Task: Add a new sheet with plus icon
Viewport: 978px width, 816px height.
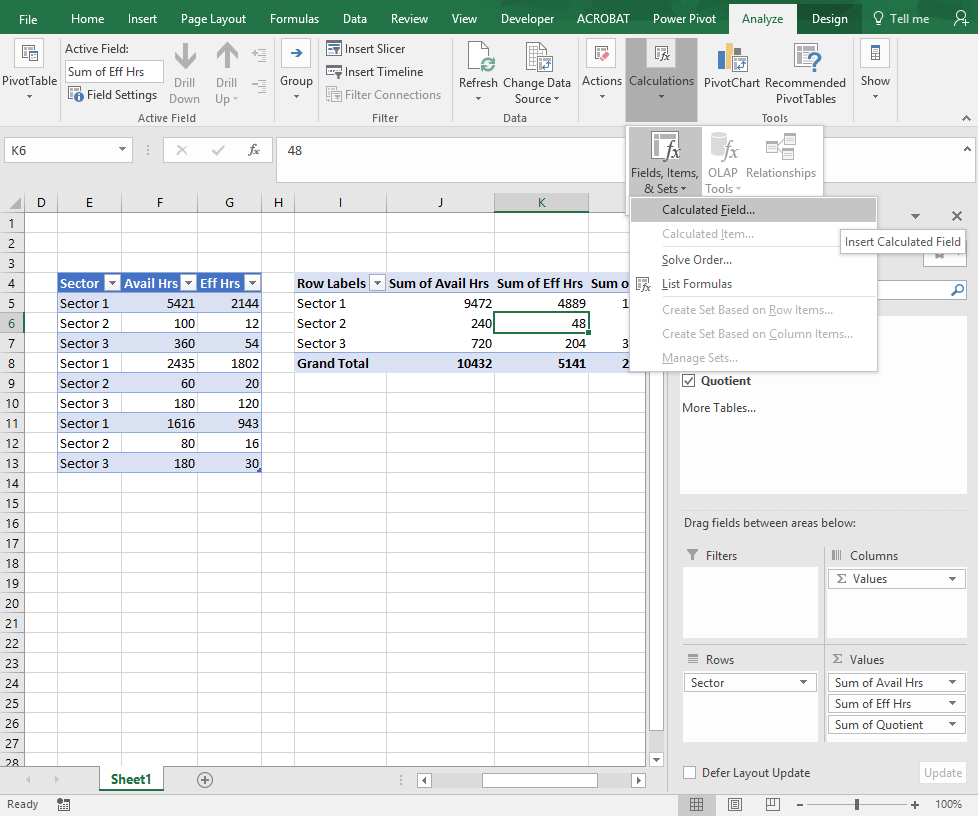Action: [x=205, y=779]
